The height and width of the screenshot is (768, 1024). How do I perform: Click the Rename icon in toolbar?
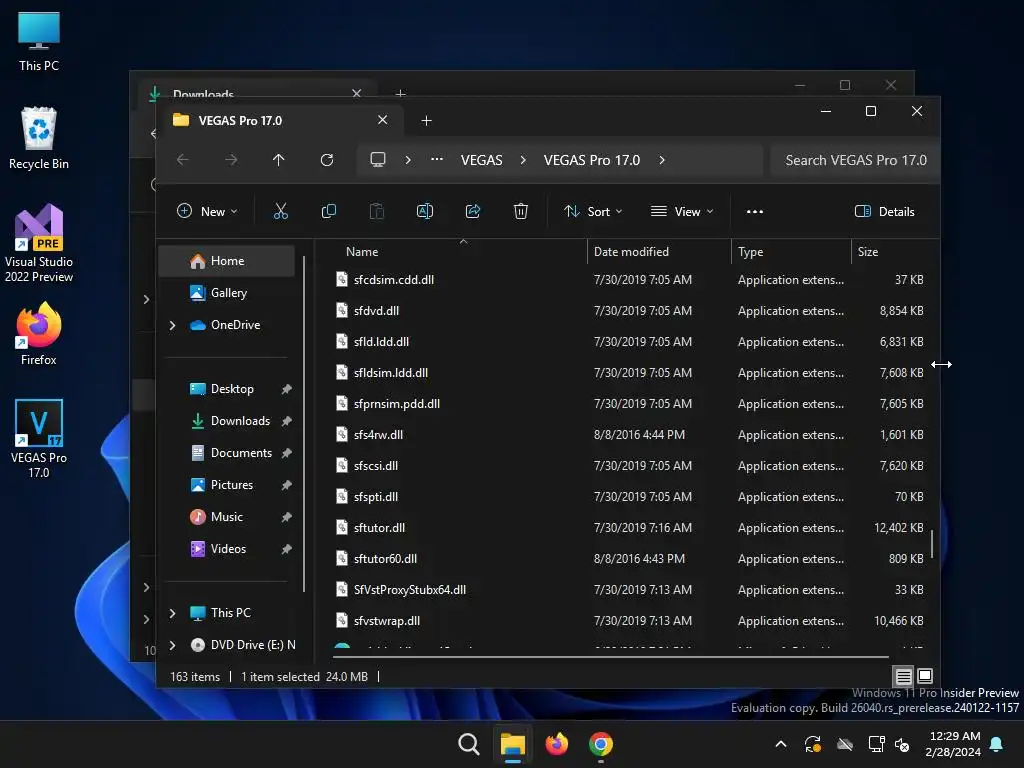(x=424, y=211)
